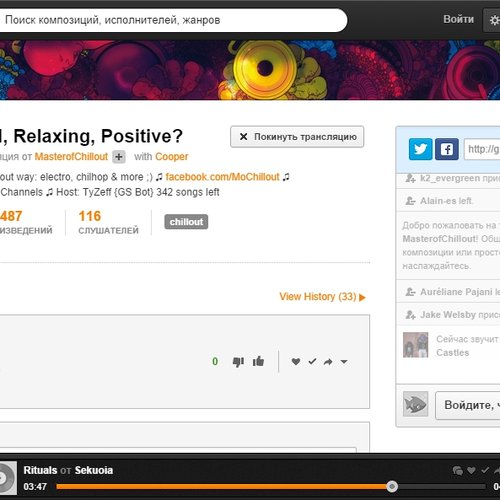Click the Alain-es left. chat entry
Viewport: 500px width, 500px height.
(448, 201)
